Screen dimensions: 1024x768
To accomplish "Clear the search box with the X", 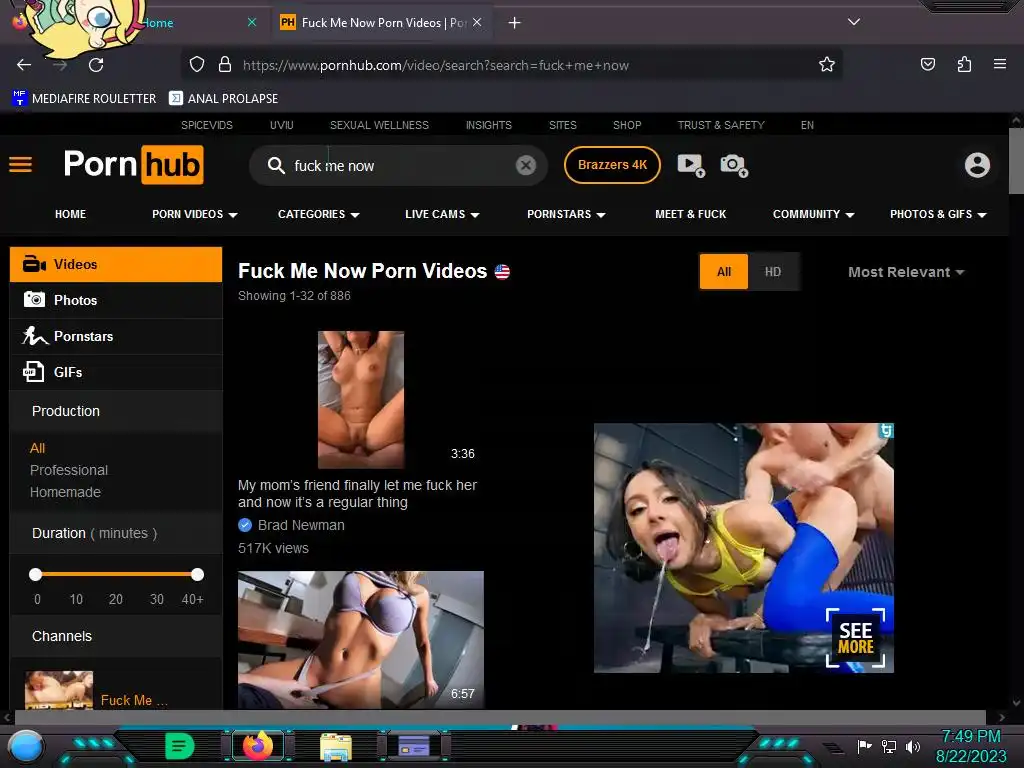I will click(x=526, y=165).
